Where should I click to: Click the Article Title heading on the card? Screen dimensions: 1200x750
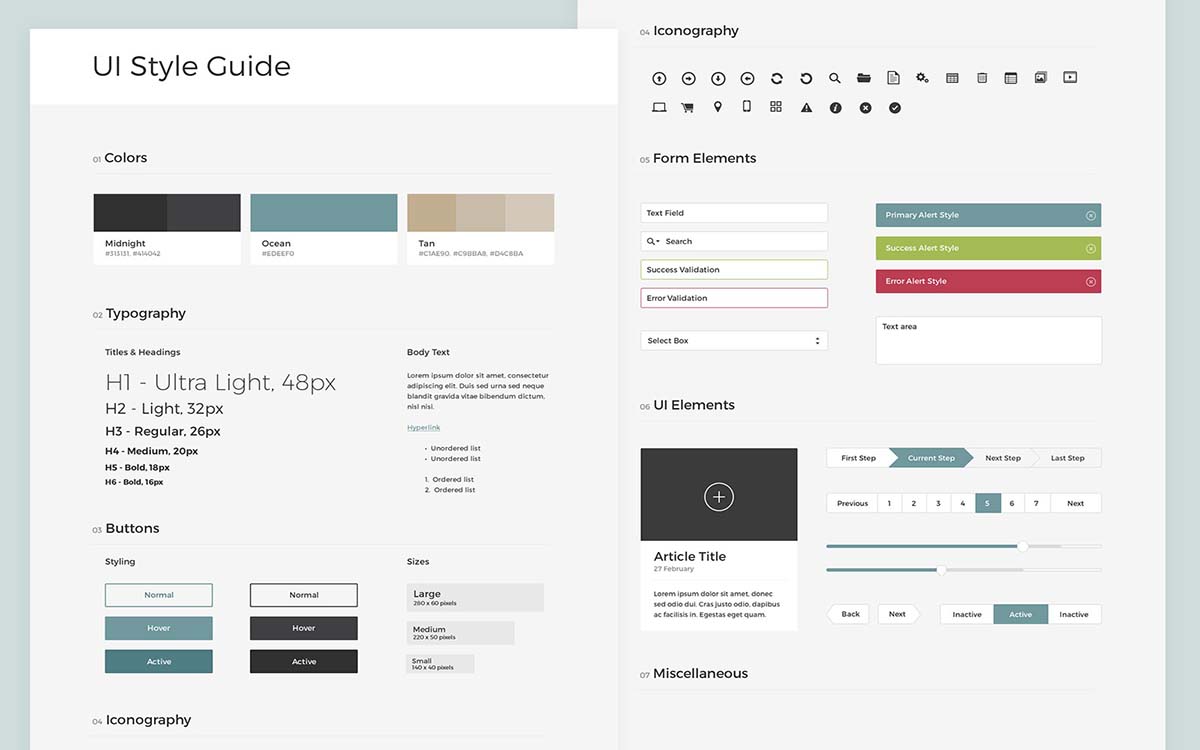click(690, 556)
